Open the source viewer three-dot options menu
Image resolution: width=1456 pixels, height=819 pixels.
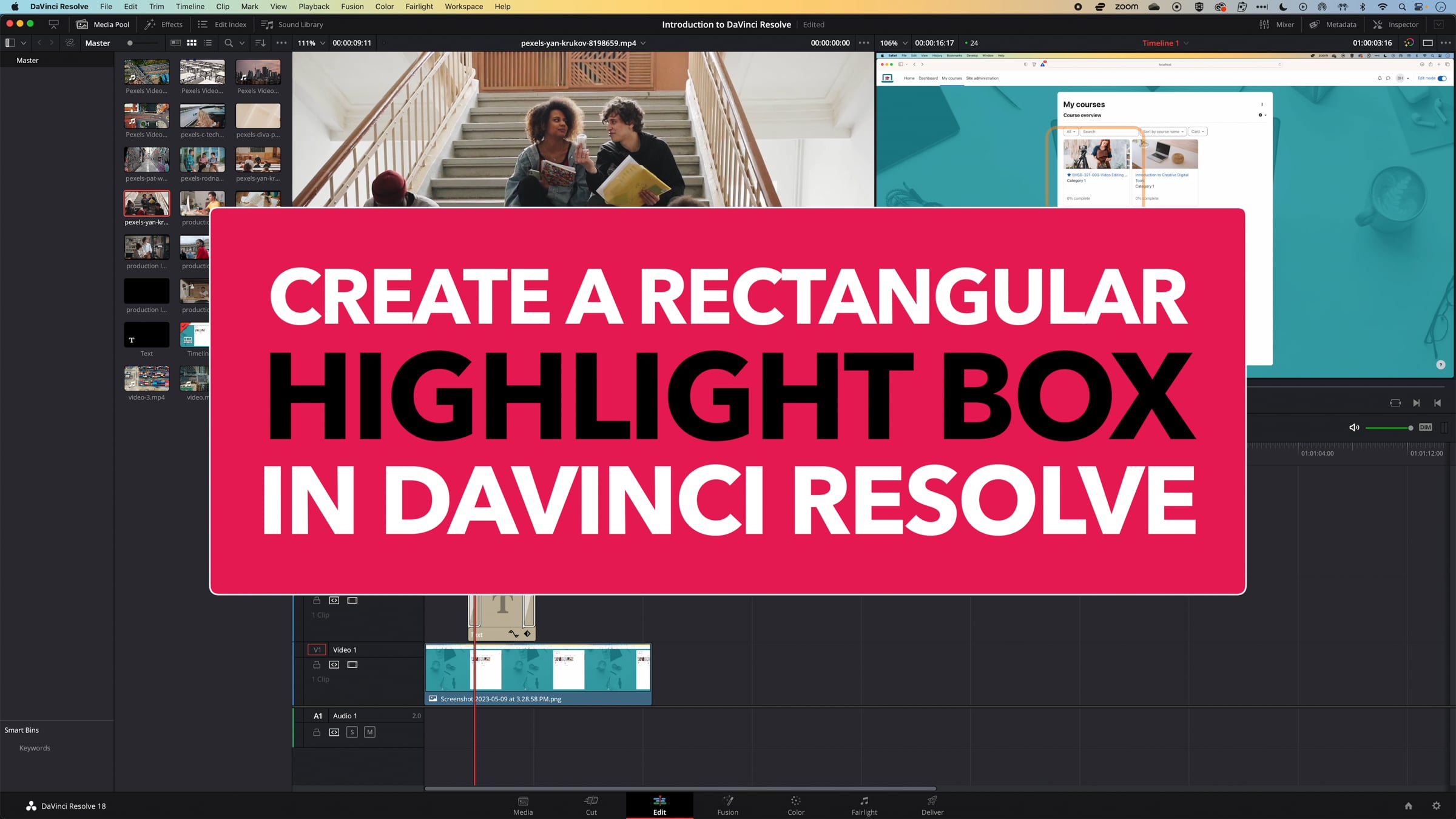864,43
